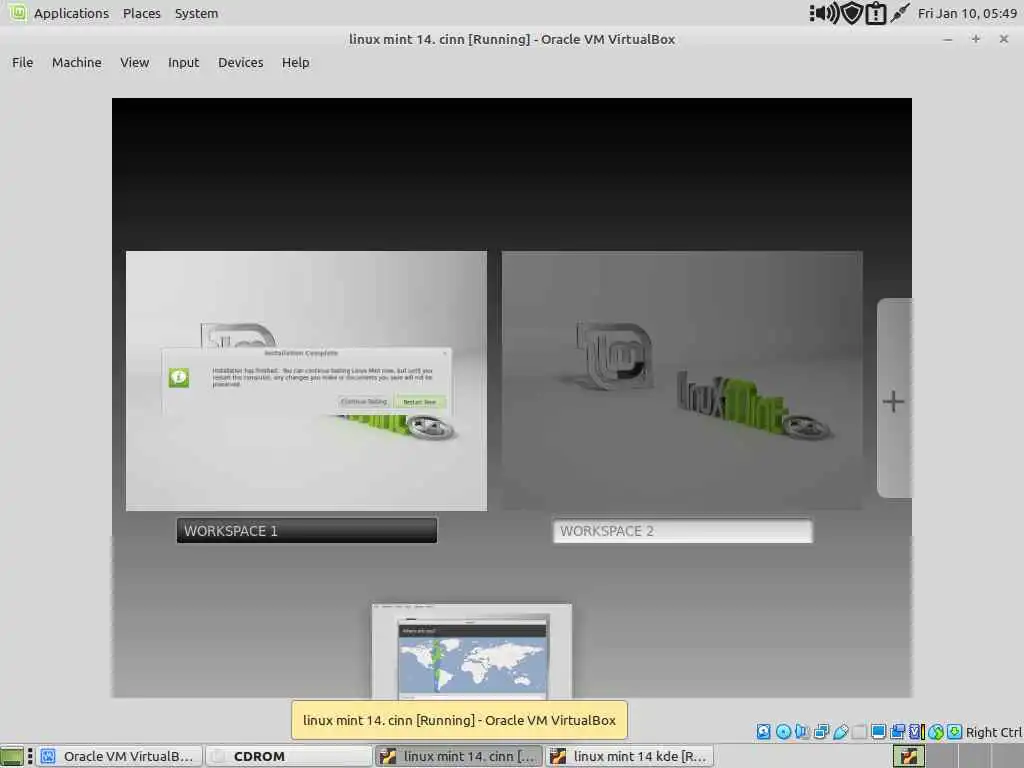
Task: Open the Places panel menu
Action: (142, 13)
